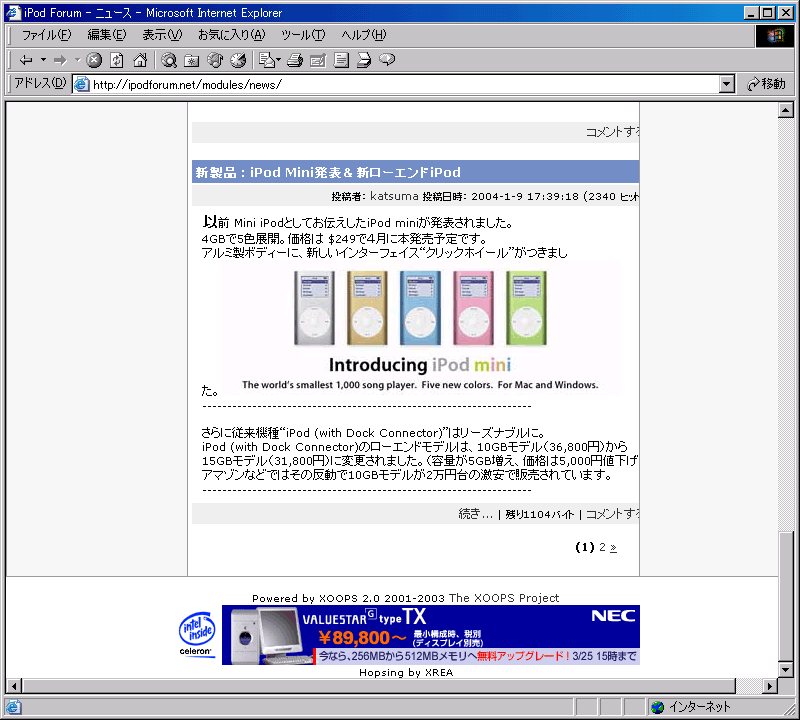
Task: Click the 続き... read more link
Action: 475,514
